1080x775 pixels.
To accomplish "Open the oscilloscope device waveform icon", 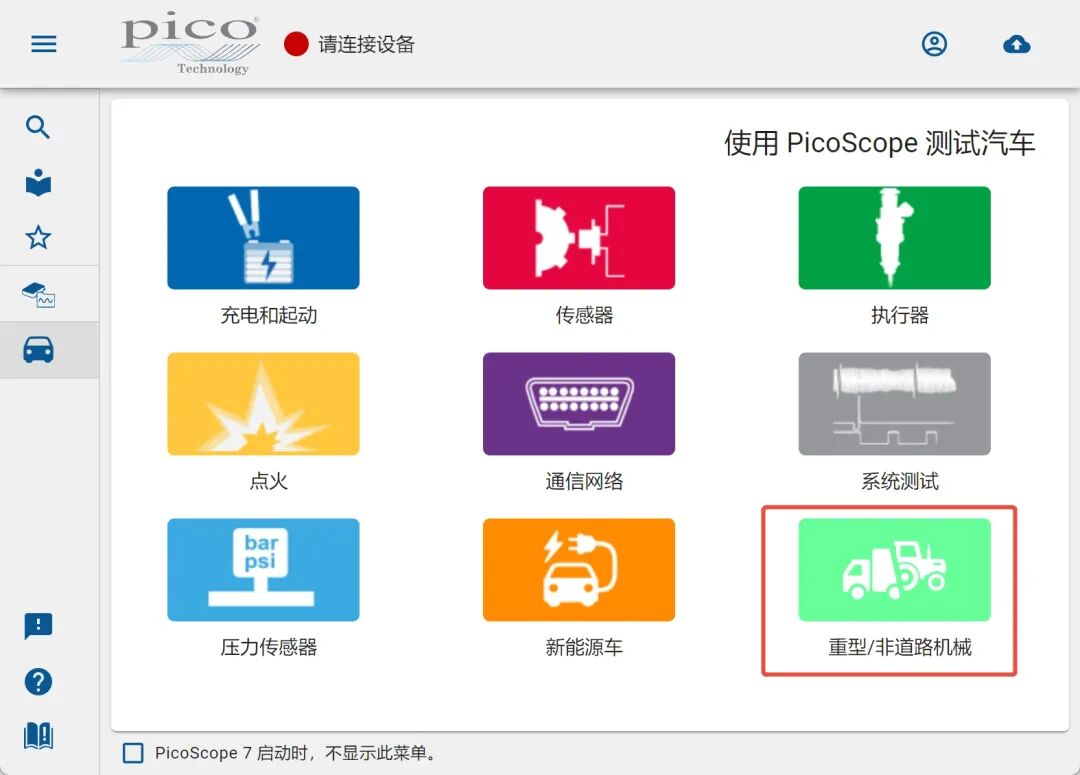I will (38, 294).
